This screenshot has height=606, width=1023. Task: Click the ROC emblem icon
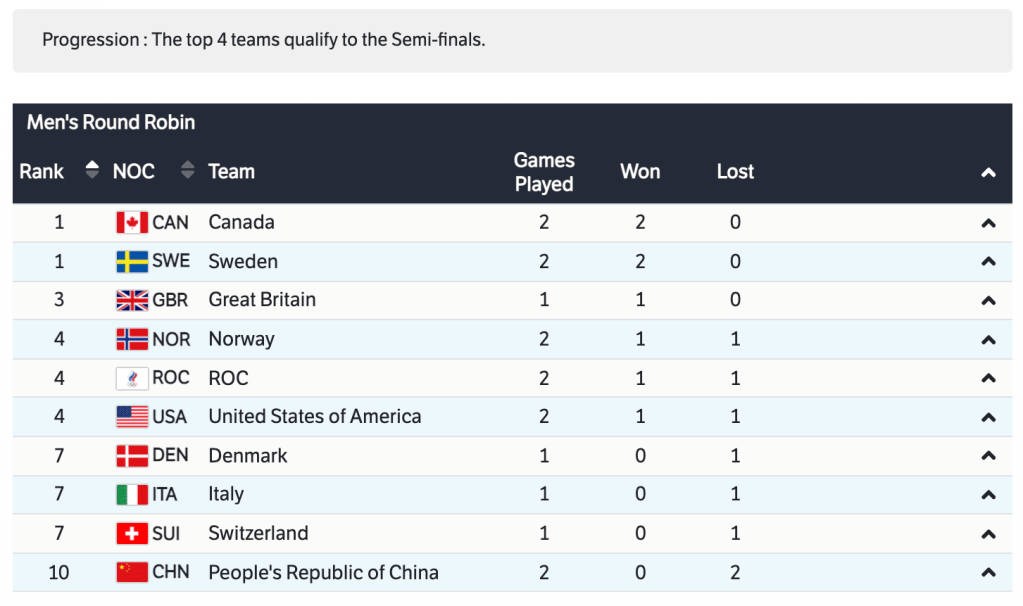tap(132, 378)
